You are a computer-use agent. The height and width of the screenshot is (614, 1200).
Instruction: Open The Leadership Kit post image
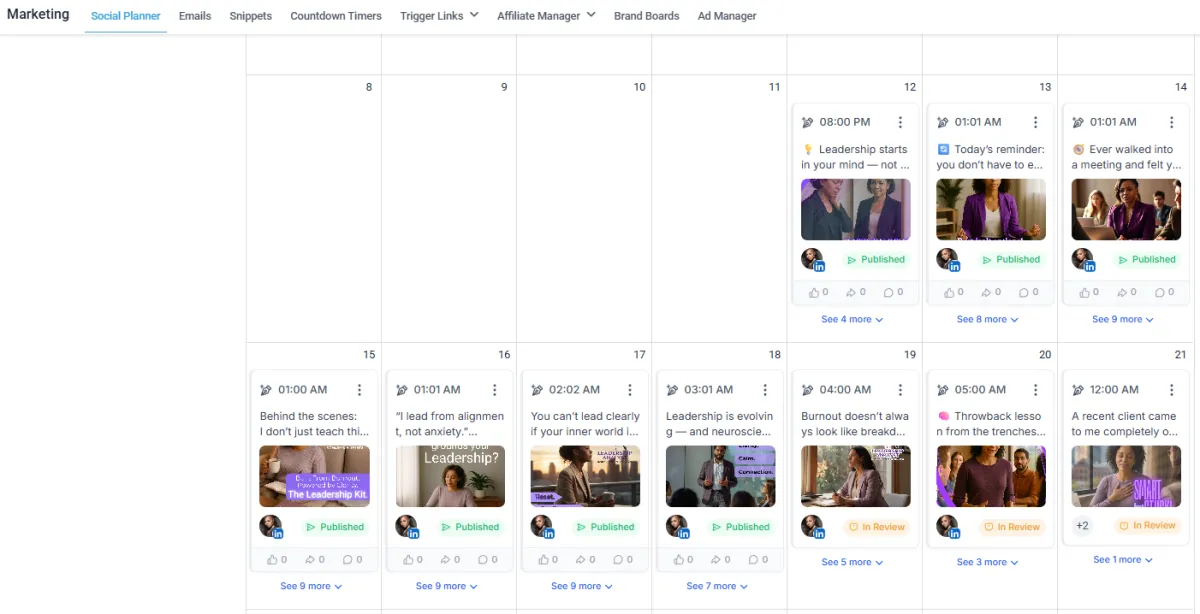pos(314,476)
